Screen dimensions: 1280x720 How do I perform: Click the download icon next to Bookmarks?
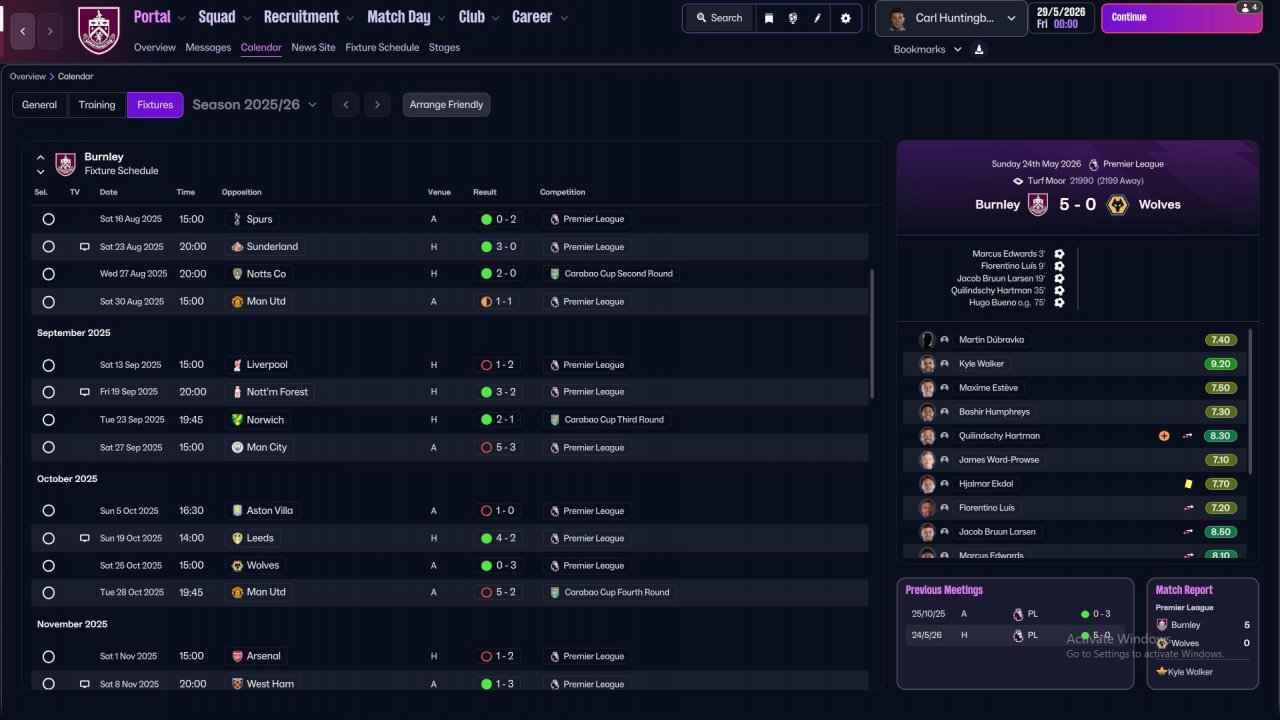[979, 49]
